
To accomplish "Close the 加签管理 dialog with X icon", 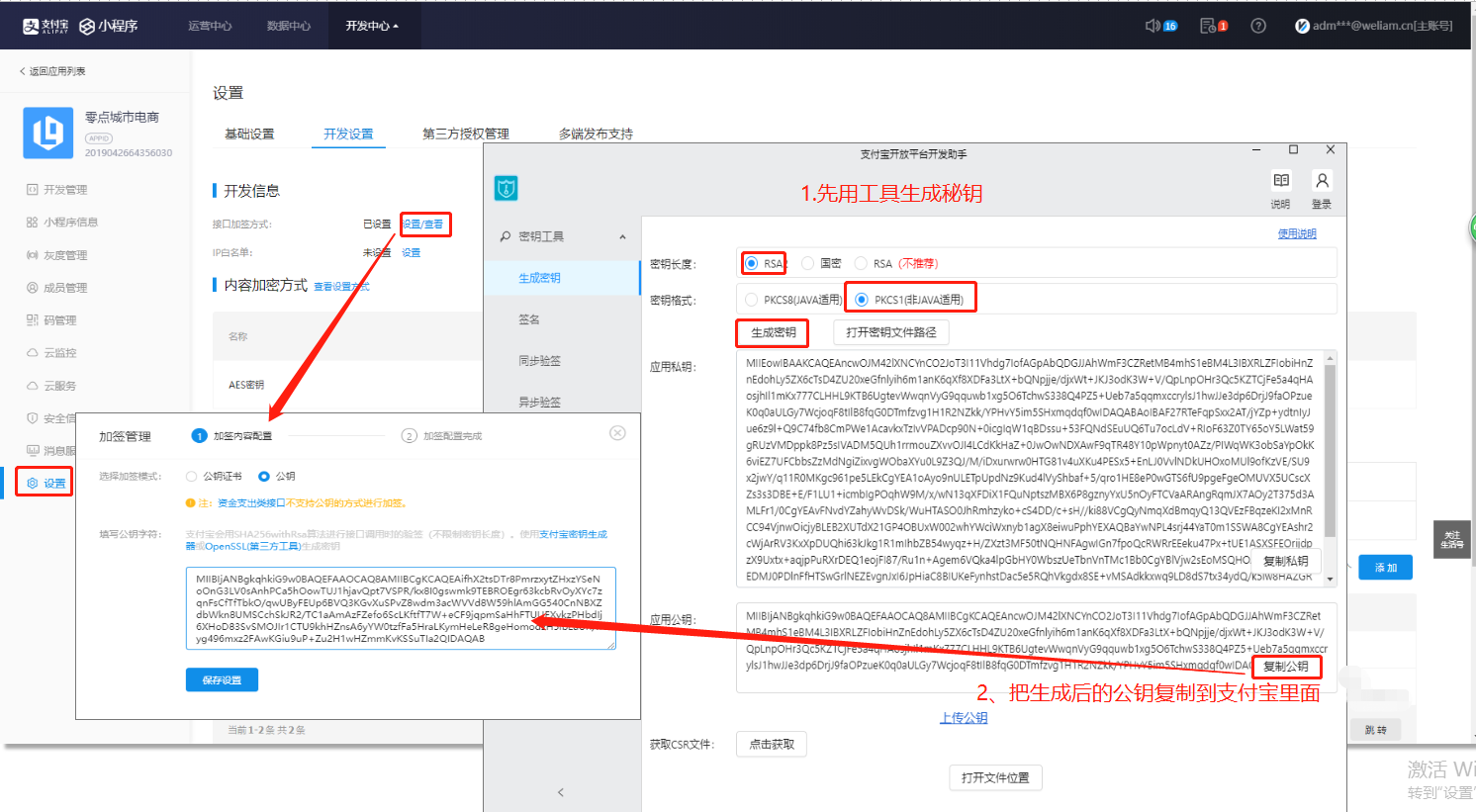I will pyautogui.click(x=617, y=433).
